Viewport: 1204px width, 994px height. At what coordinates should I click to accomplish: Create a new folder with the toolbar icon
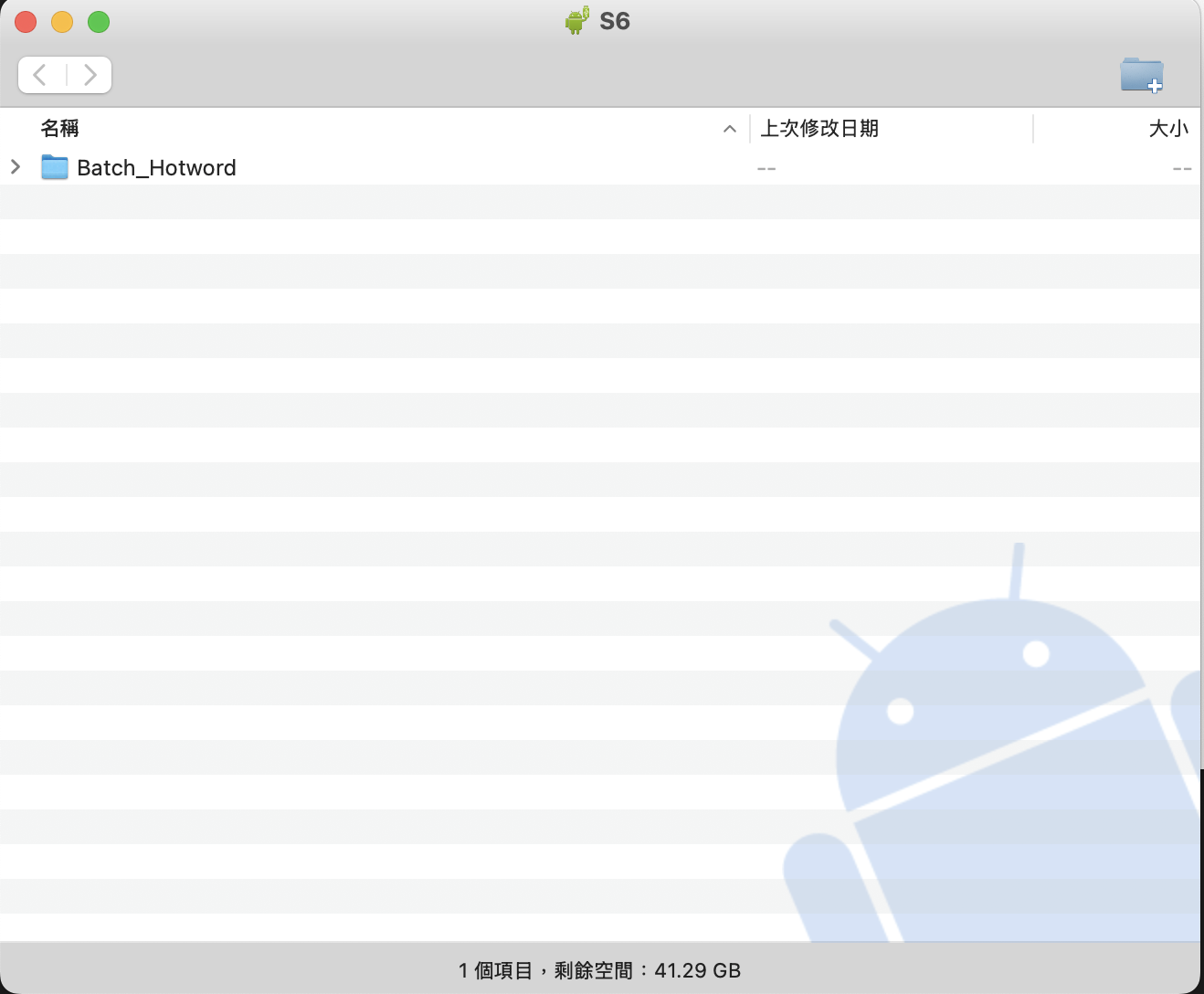tap(1142, 75)
